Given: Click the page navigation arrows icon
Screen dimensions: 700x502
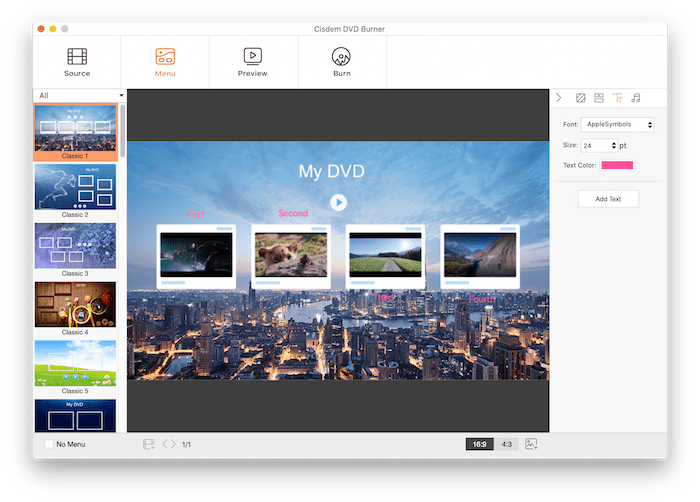Looking at the screenshot, I should point(169,444).
